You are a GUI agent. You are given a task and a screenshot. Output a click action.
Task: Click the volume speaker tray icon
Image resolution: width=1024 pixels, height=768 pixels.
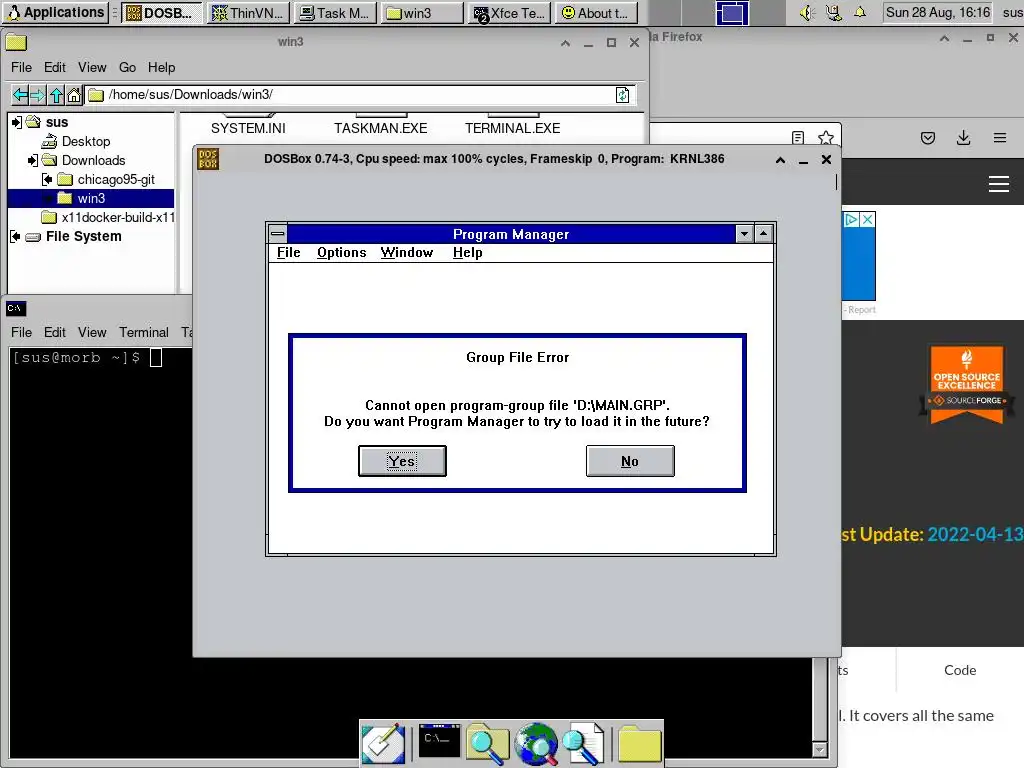[808, 13]
